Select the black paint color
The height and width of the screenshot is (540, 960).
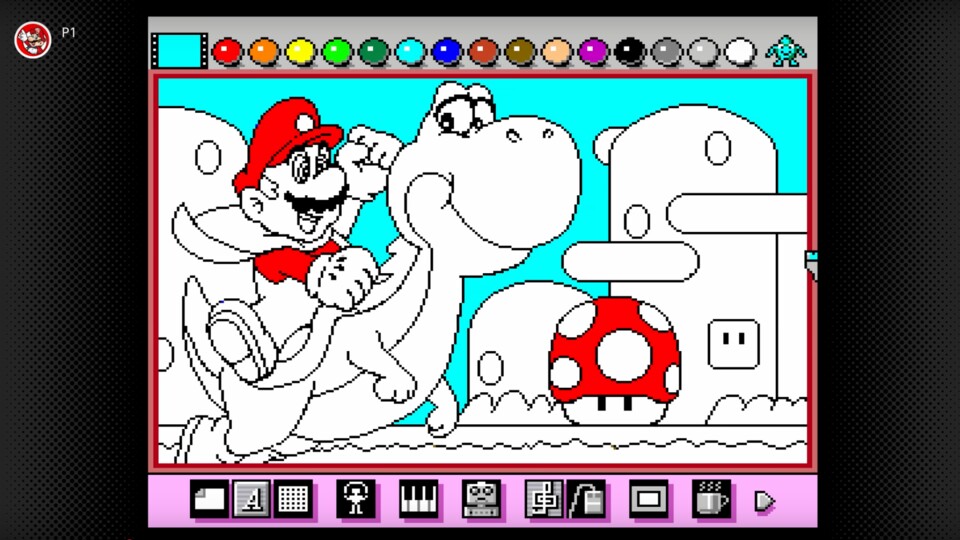coord(629,51)
